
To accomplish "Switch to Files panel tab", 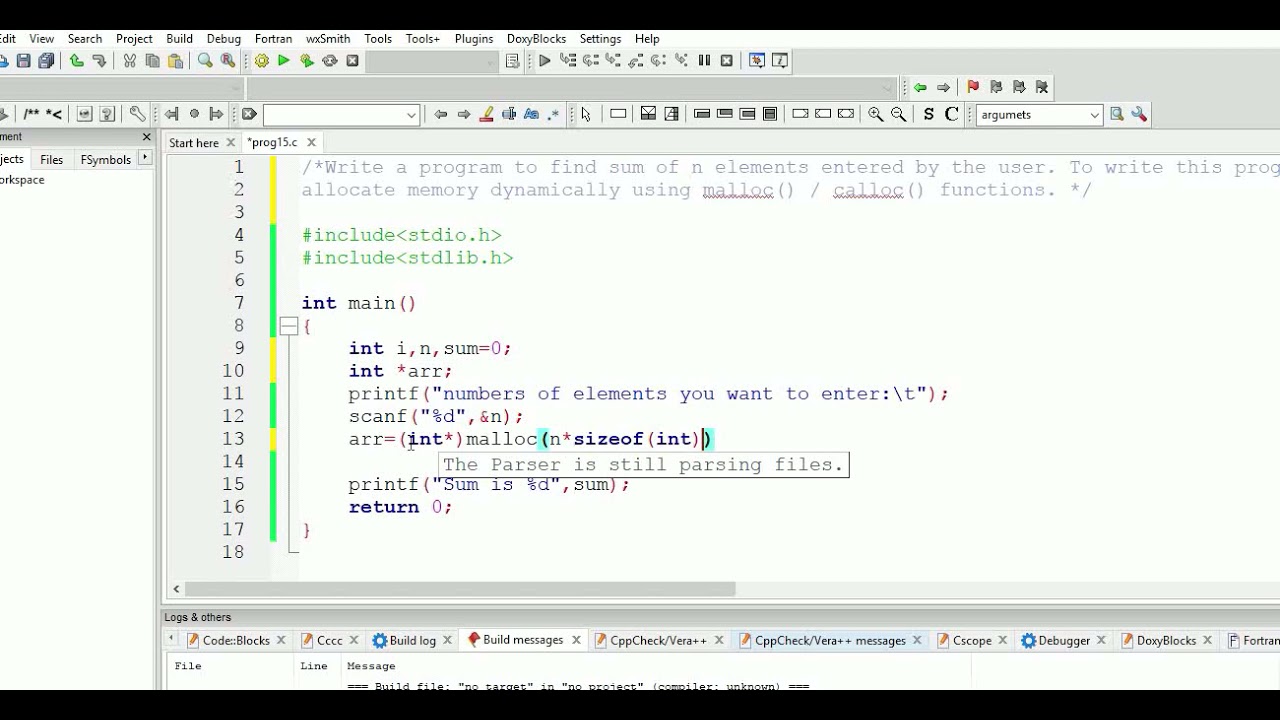I will [51, 159].
